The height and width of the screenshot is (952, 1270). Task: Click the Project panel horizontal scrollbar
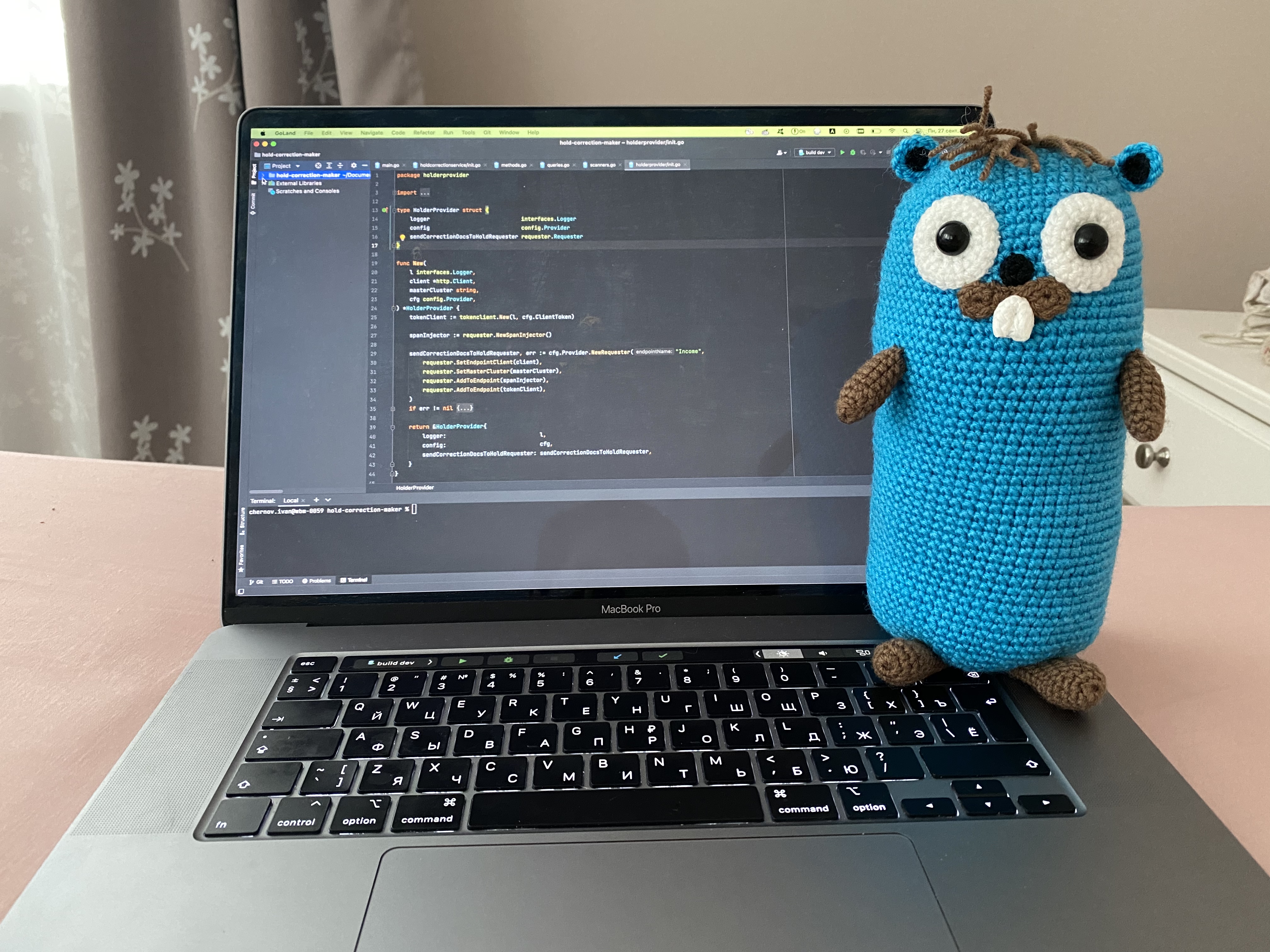click(x=266, y=492)
